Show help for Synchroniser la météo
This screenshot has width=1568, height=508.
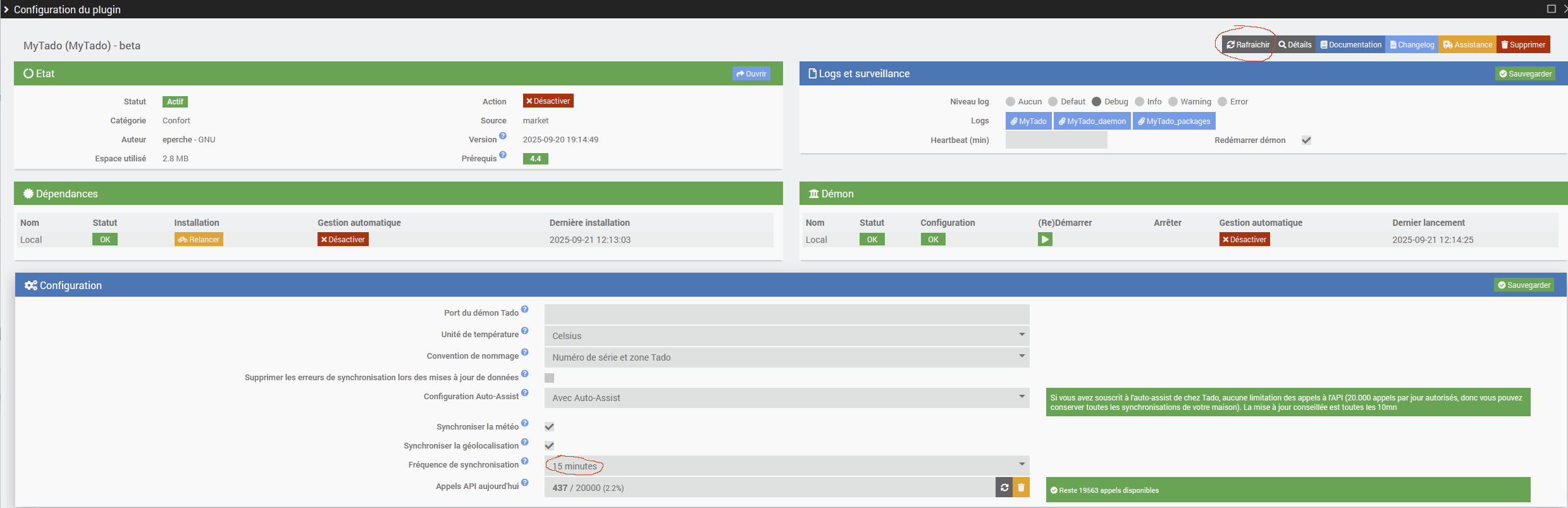point(525,423)
